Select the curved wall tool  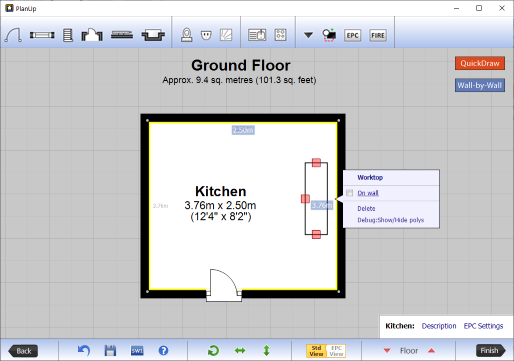13,35
